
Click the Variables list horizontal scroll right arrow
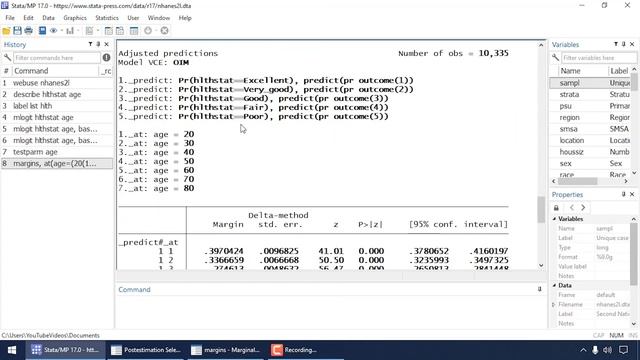[626, 181]
